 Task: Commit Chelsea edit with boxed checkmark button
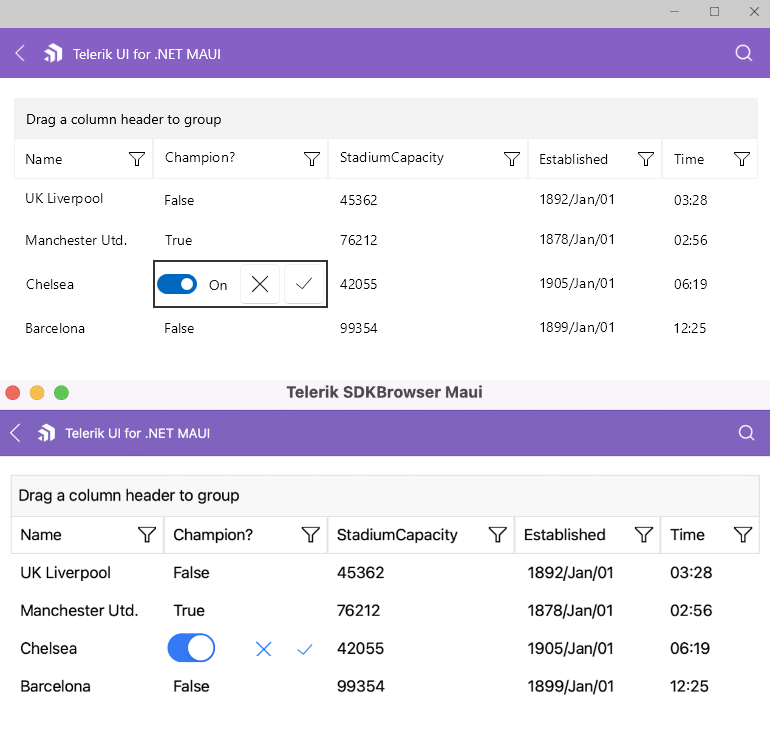[304, 284]
